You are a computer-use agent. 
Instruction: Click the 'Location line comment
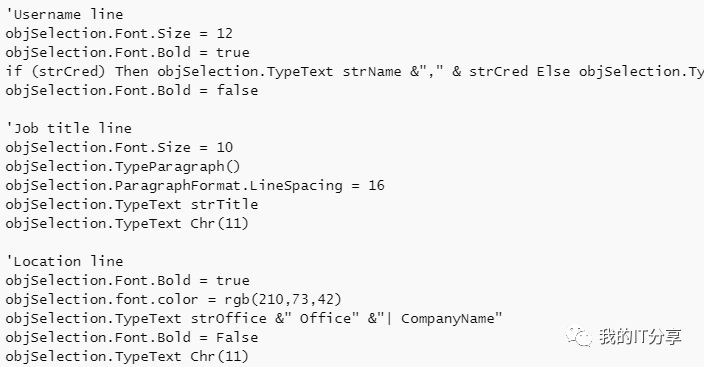(x=64, y=261)
